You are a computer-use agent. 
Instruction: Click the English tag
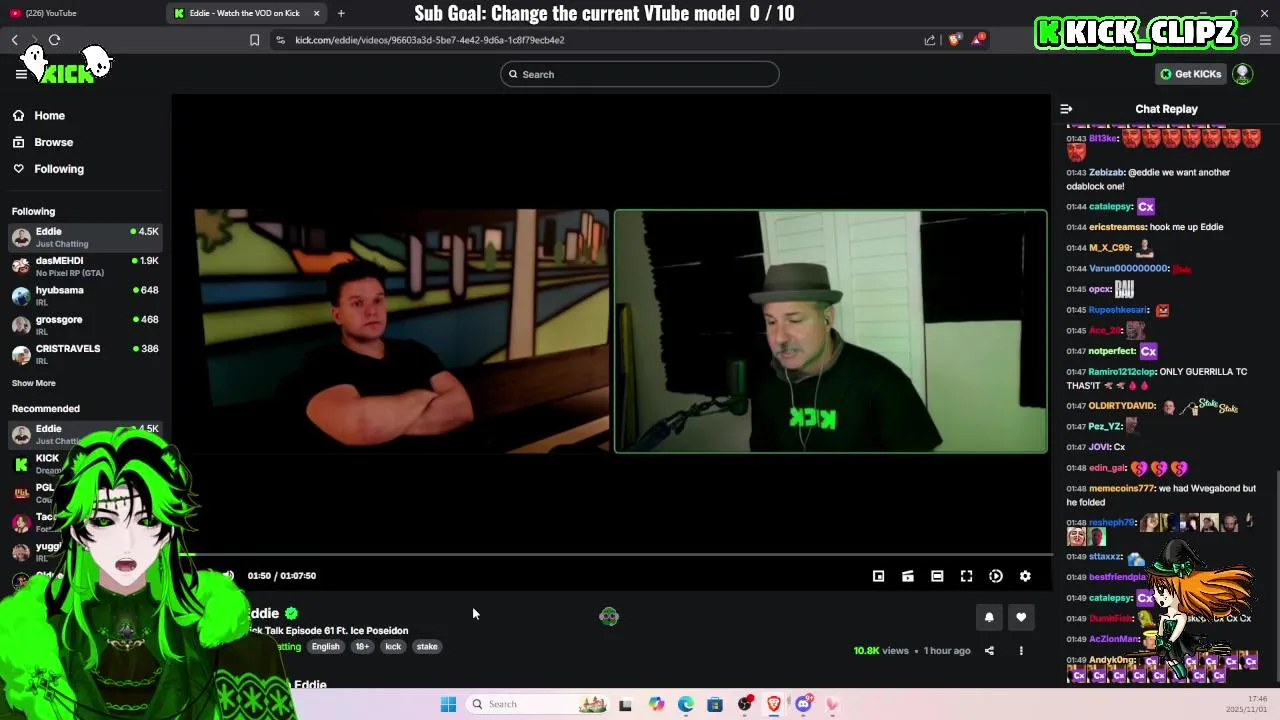click(x=325, y=647)
